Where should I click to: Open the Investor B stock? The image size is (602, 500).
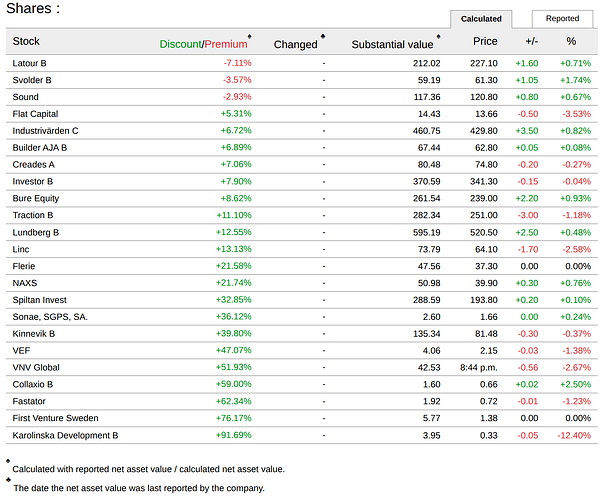click(x=33, y=182)
